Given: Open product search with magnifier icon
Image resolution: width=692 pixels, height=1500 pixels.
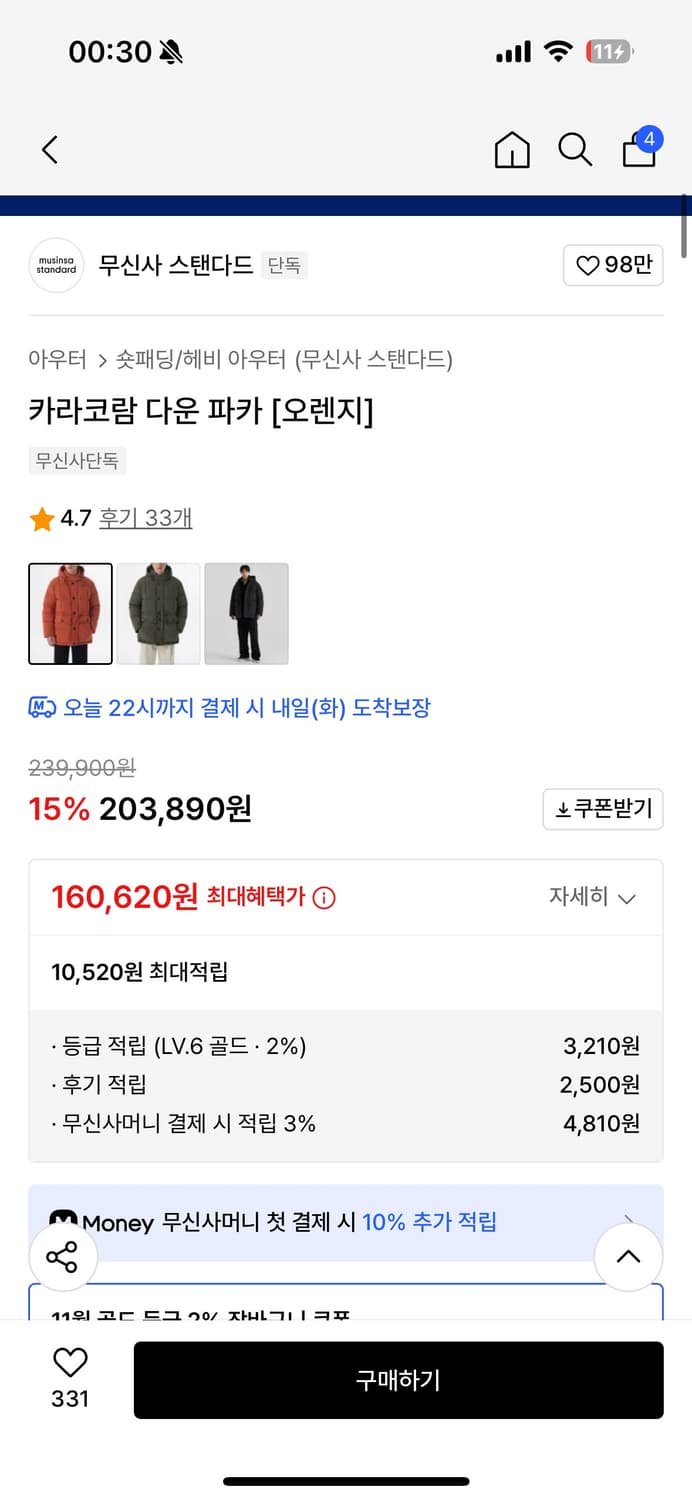Looking at the screenshot, I should (575, 150).
